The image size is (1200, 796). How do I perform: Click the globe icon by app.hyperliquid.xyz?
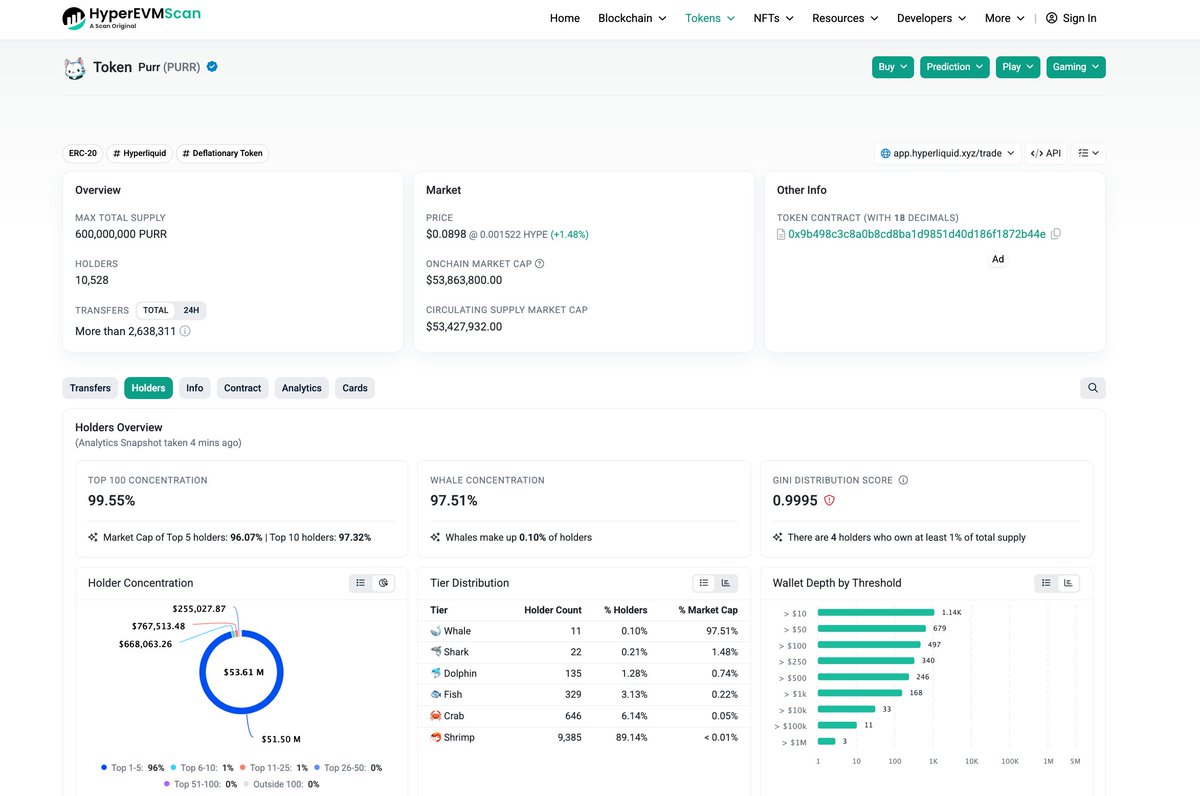[885, 153]
